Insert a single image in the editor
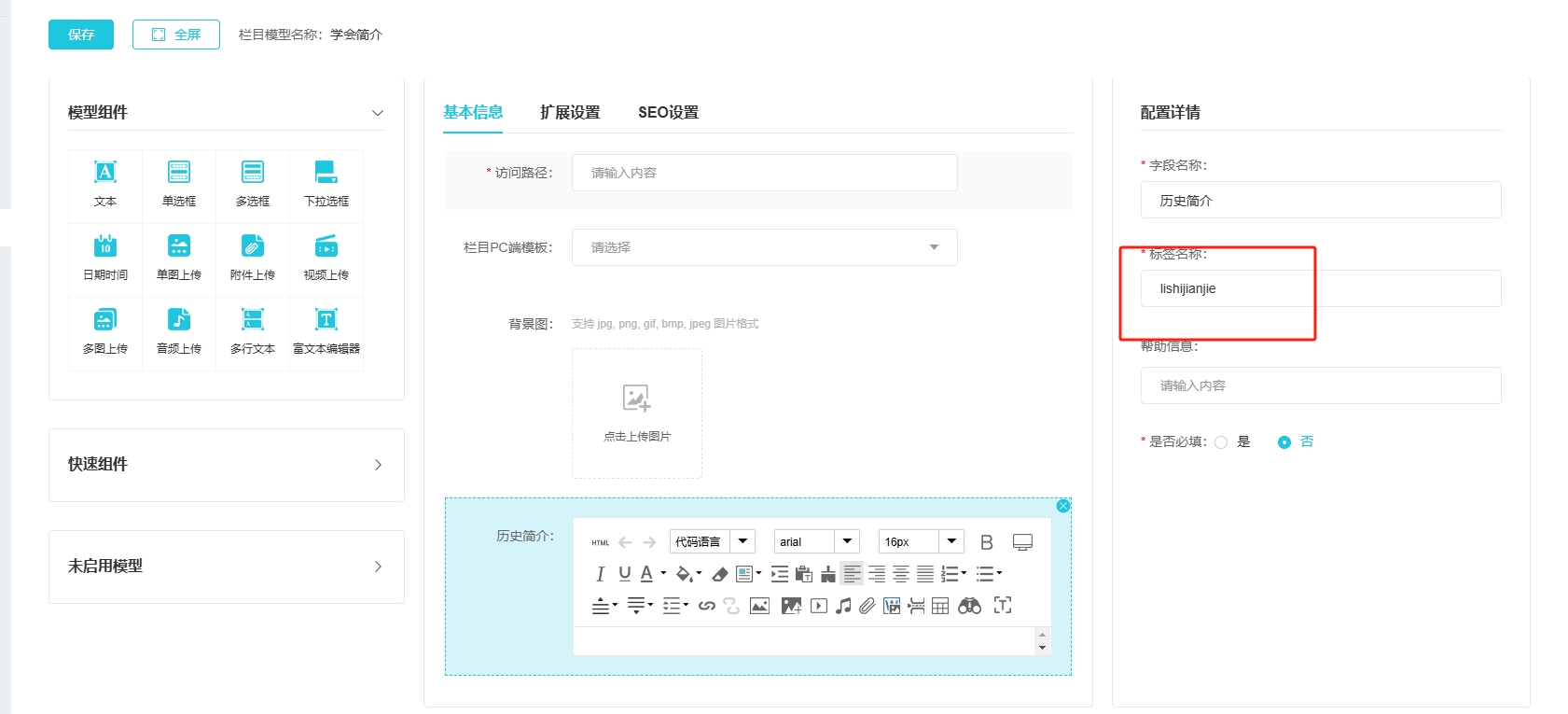Image resolution: width=1568 pixels, height=714 pixels. coord(760,606)
